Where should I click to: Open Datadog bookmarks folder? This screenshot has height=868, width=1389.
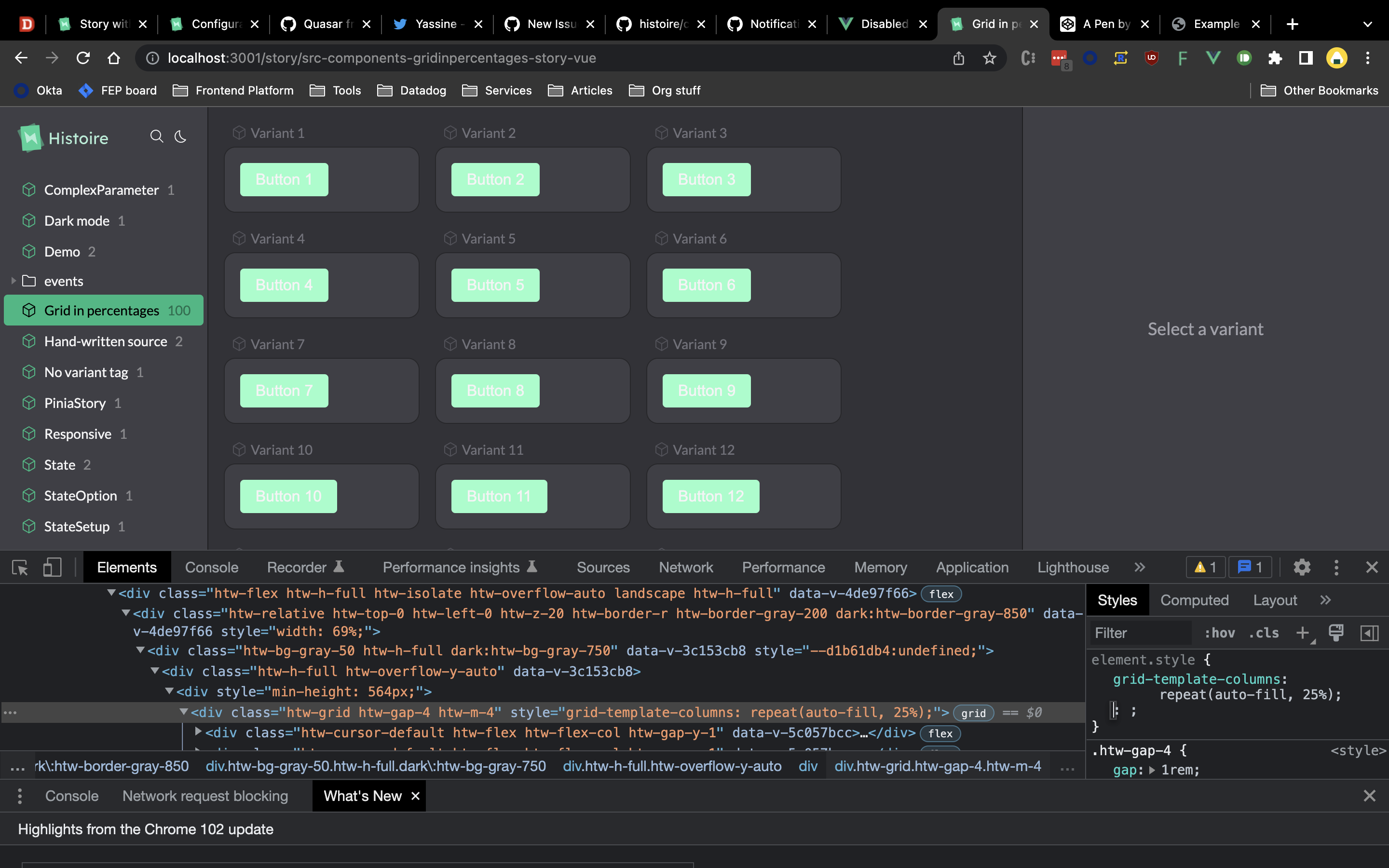(x=411, y=91)
